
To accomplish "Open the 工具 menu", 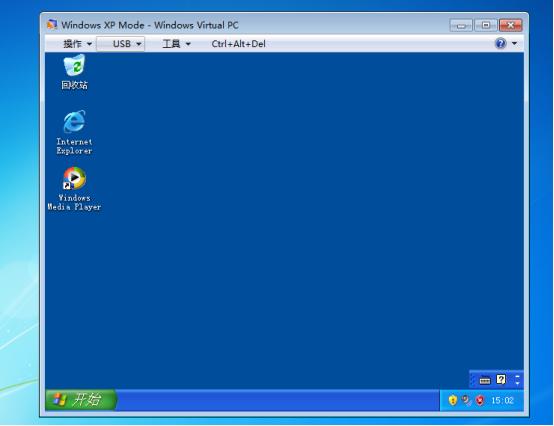I will pyautogui.click(x=176, y=44).
